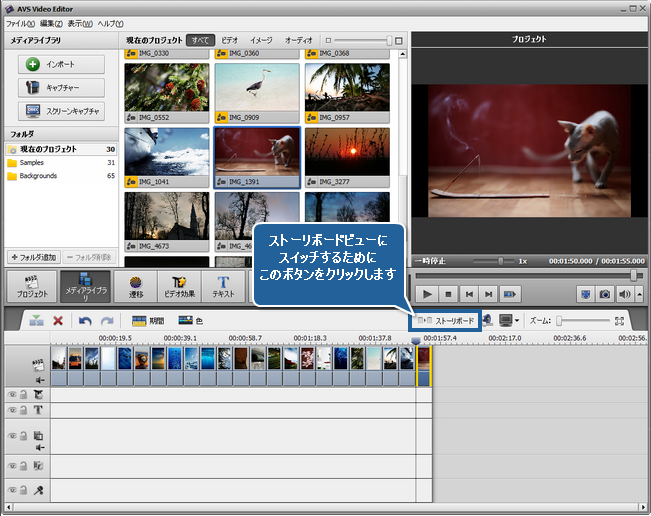Toggle visibility of the text track
The image size is (651, 516).
[13, 410]
